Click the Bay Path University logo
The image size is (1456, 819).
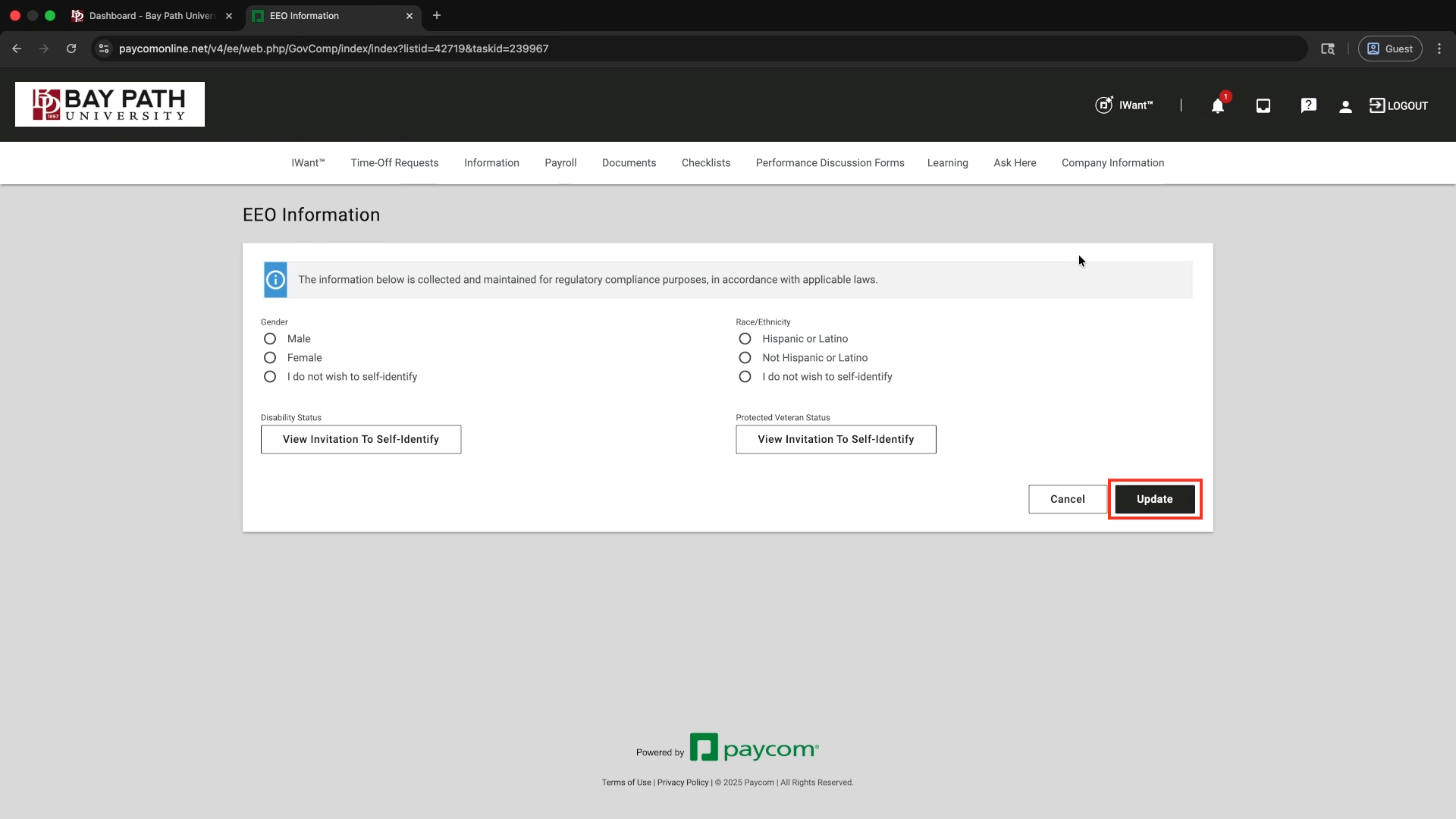[x=110, y=105]
